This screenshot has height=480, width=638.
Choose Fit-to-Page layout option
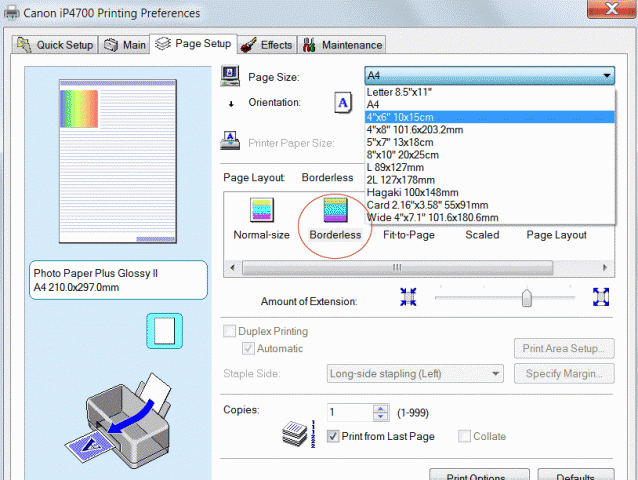409,235
